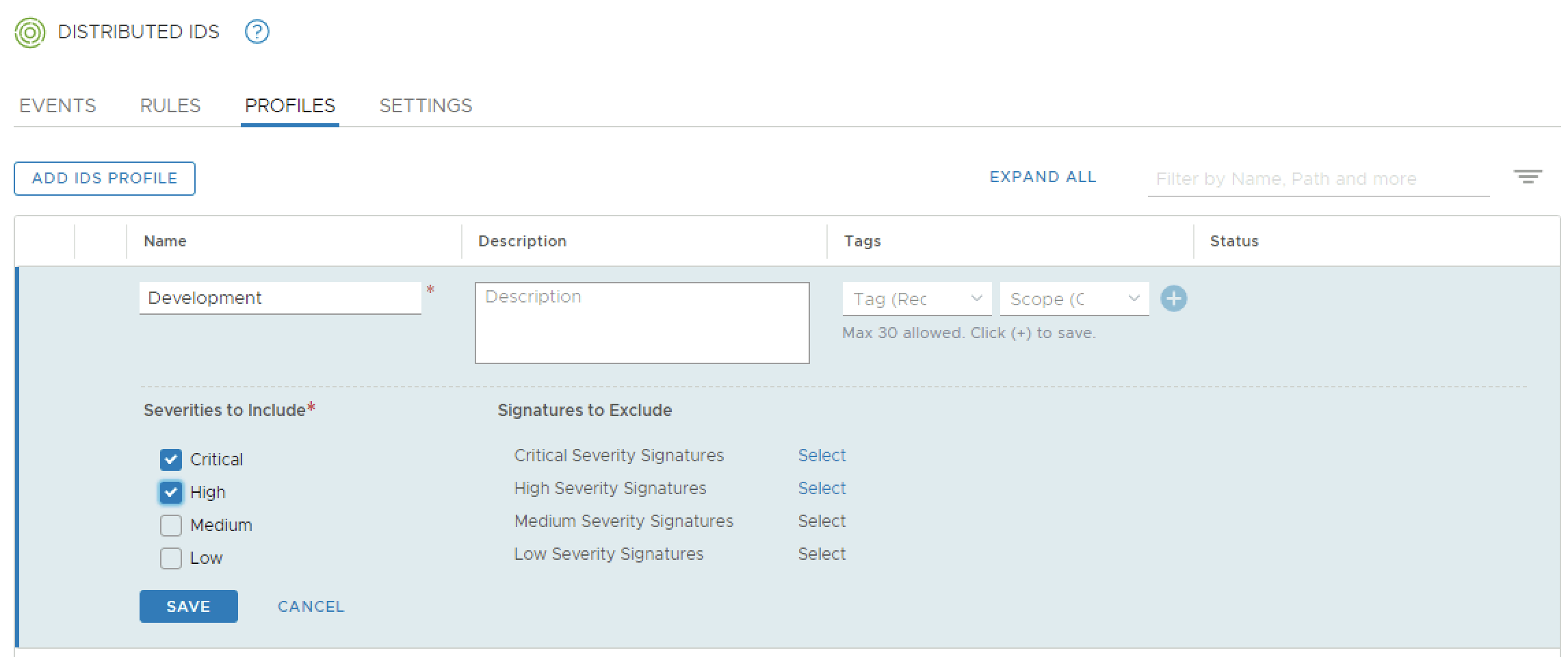The height and width of the screenshot is (657, 1568).
Task: Click the Distributed IDS logo icon
Action: coord(30,32)
